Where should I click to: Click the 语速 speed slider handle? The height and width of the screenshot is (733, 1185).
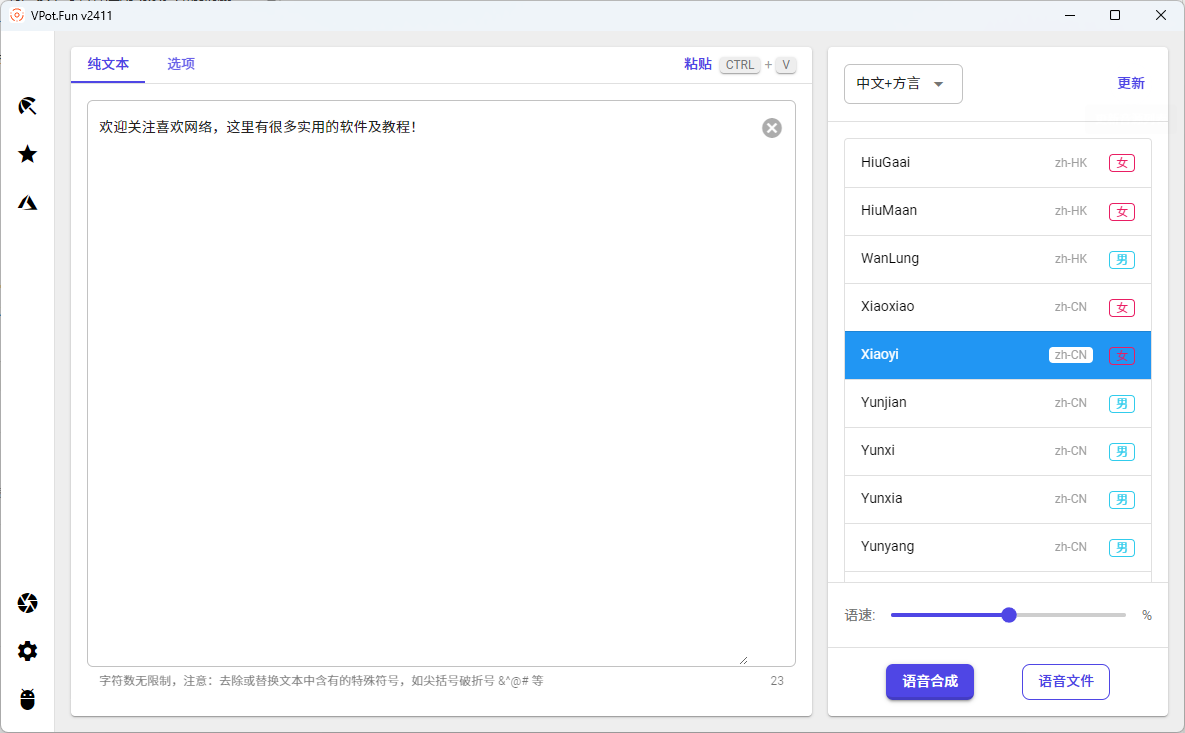point(1009,615)
